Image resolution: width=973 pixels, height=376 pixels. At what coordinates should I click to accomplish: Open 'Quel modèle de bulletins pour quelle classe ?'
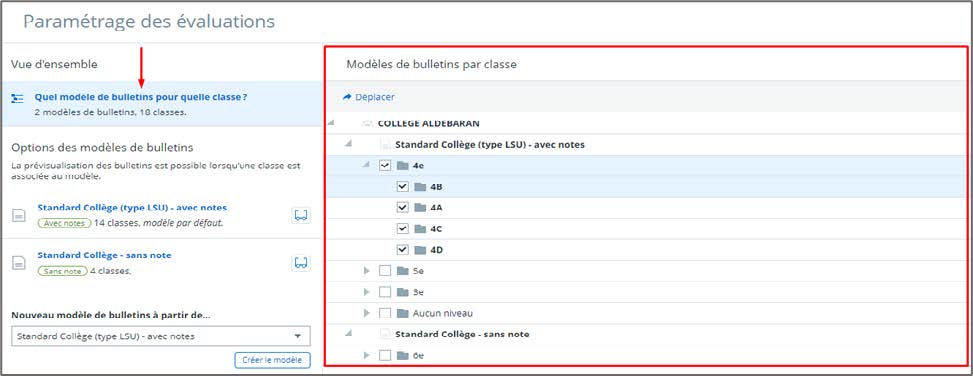pyautogui.click(x=141, y=97)
